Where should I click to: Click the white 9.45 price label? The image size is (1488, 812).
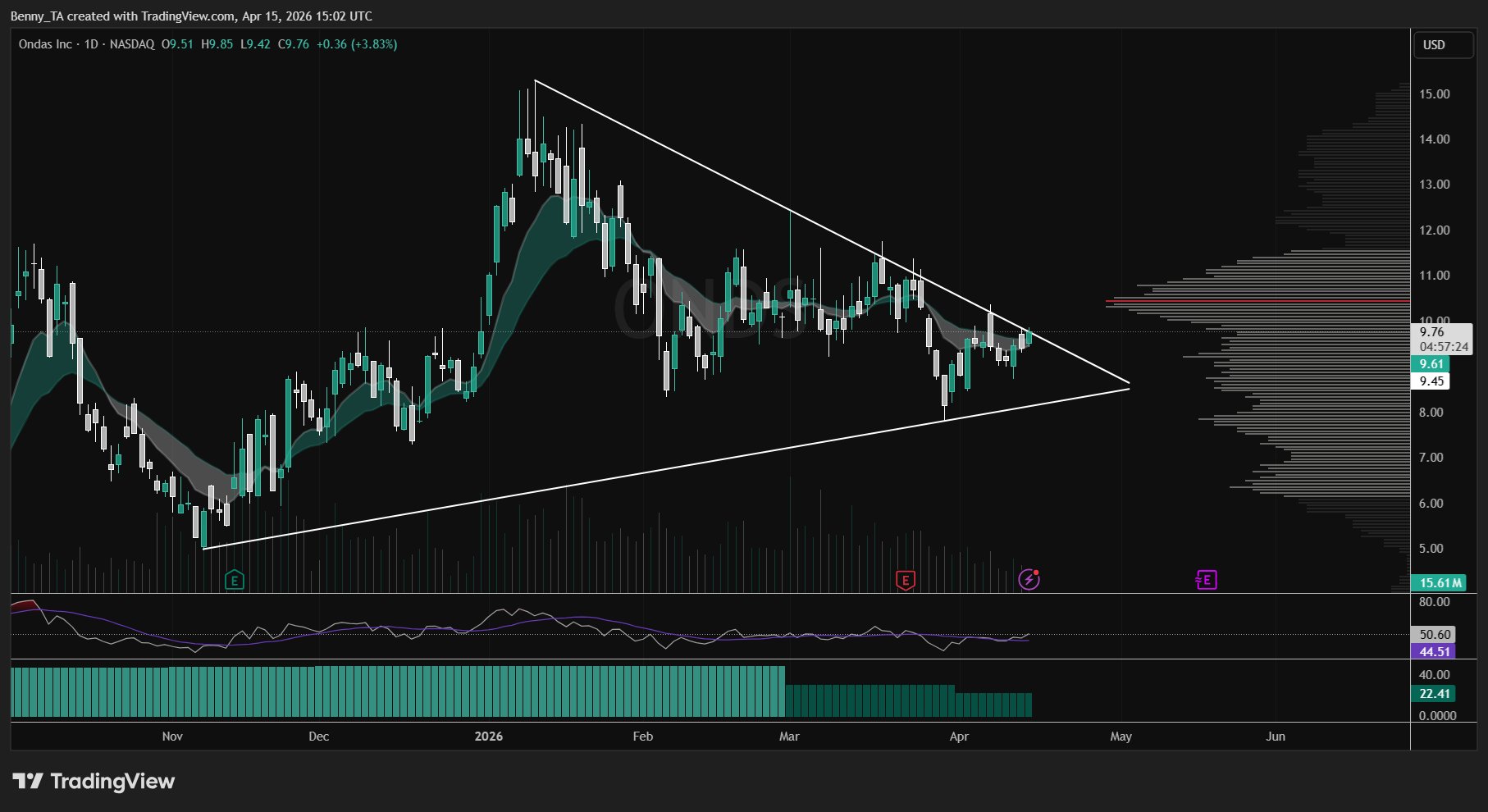[x=1431, y=381]
